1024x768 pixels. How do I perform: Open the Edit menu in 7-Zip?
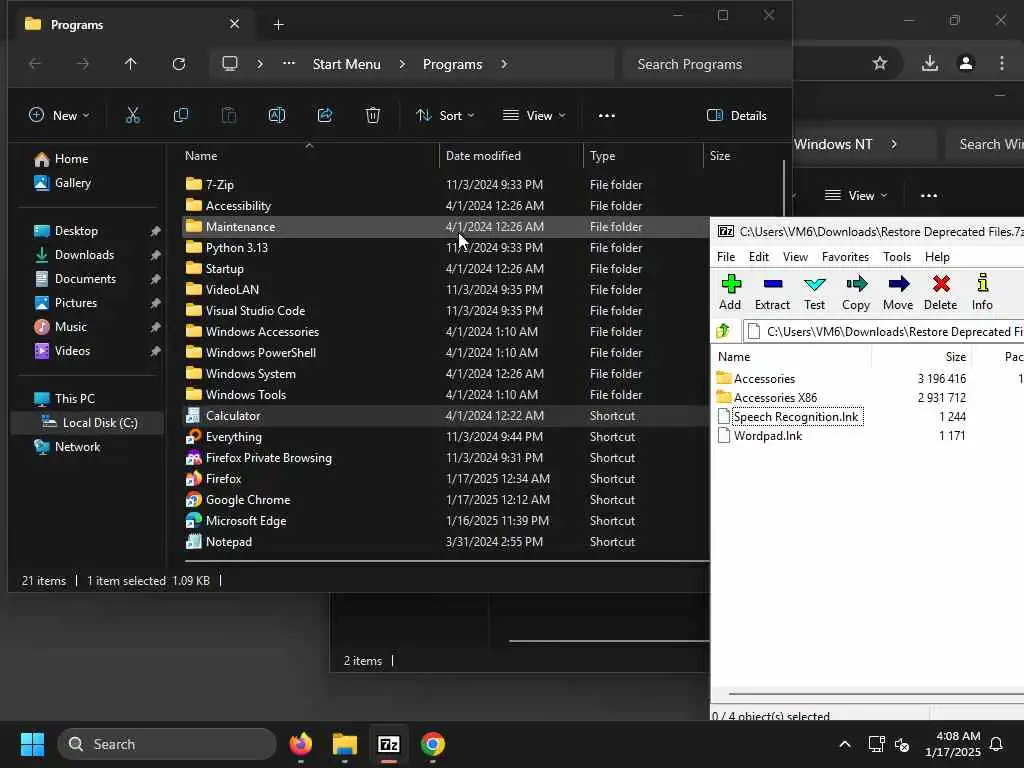(x=758, y=257)
